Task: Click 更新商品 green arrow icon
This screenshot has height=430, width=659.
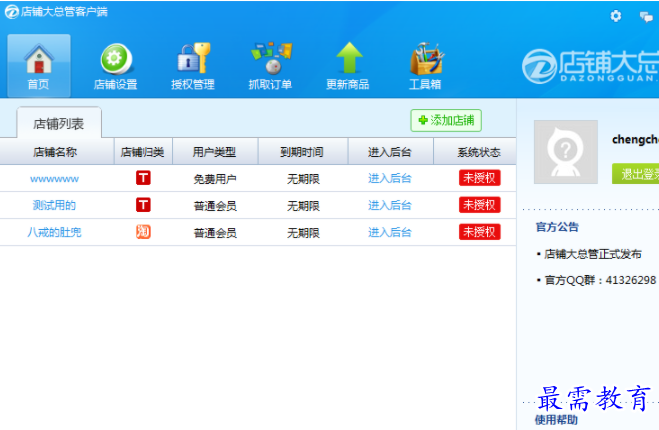Action: point(348,66)
